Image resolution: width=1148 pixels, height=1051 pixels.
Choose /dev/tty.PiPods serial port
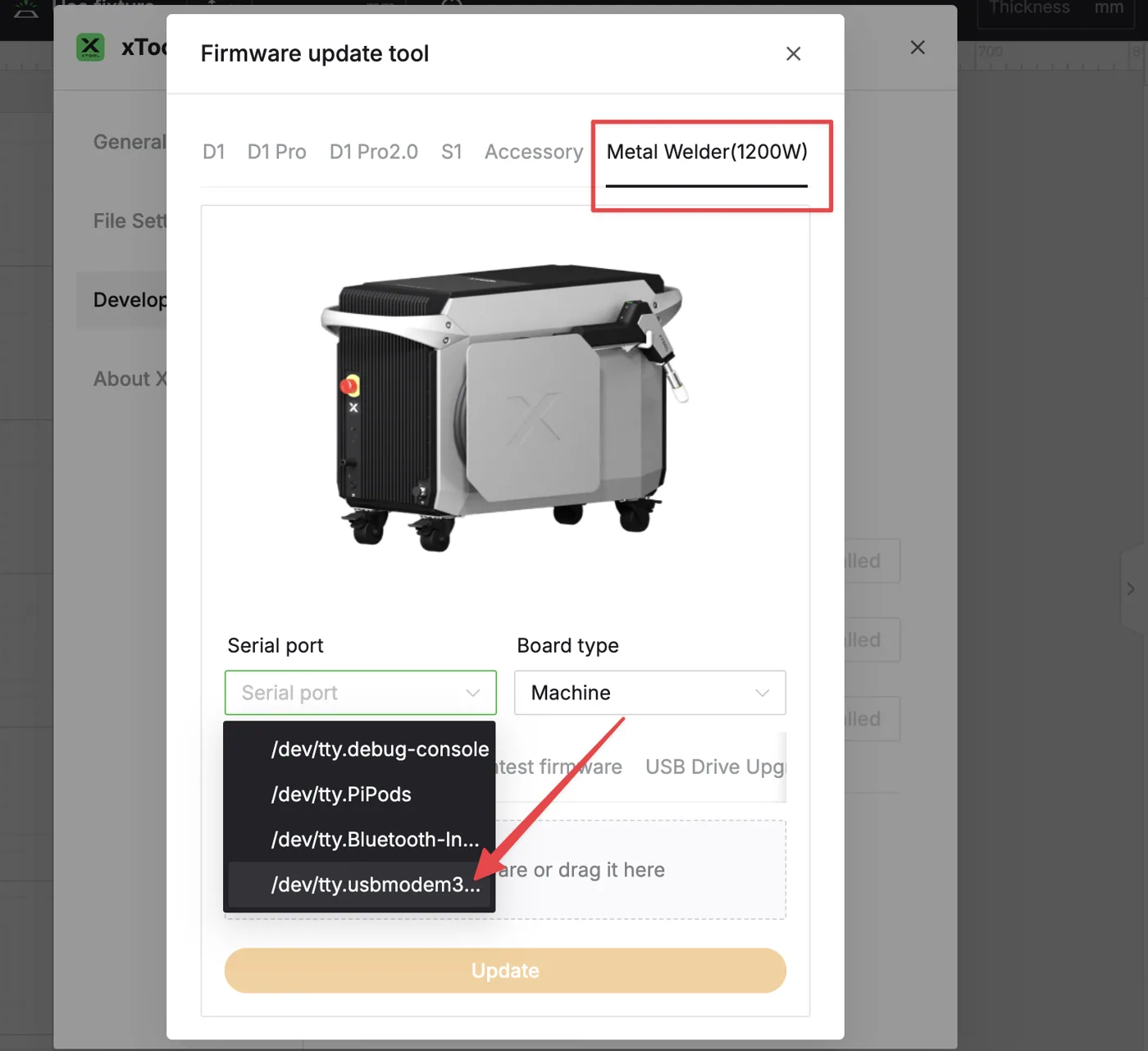(x=361, y=794)
